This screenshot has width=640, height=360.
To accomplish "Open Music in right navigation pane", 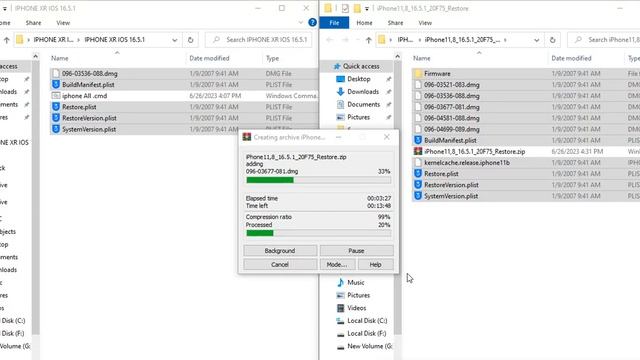I will point(355,282).
